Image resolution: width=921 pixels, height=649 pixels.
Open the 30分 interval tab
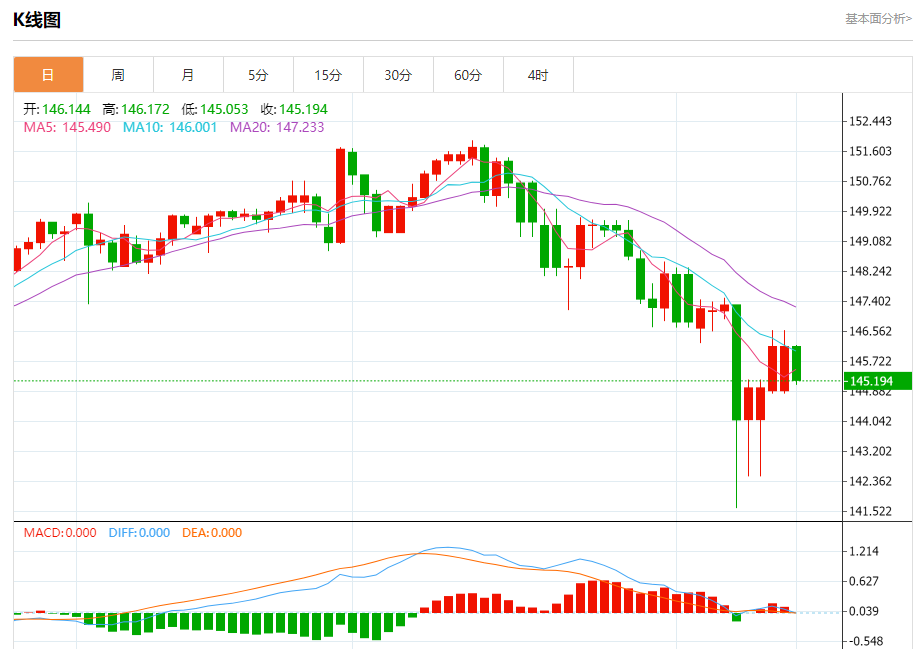pos(398,75)
